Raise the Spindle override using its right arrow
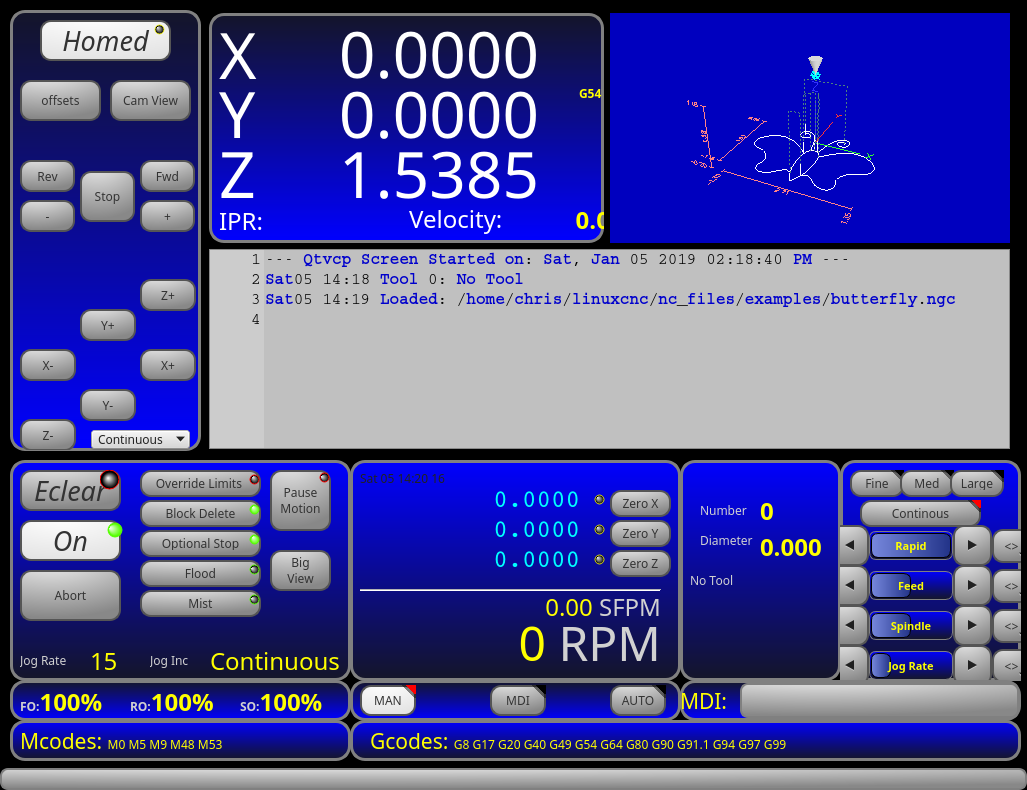Viewport: 1027px width, 790px height. click(x=971, y=625)
